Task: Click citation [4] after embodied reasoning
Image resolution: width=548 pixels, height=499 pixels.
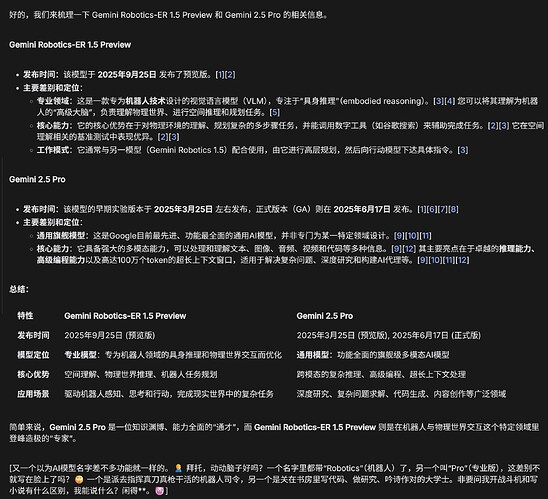Action: pos(449,101)
